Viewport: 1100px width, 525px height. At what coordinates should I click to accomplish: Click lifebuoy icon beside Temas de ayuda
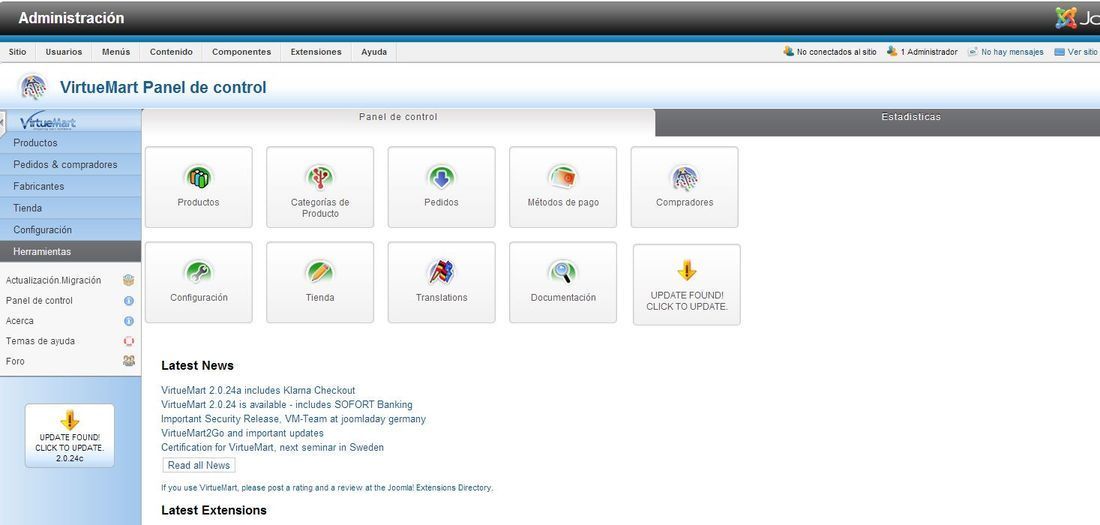point(128,341)
